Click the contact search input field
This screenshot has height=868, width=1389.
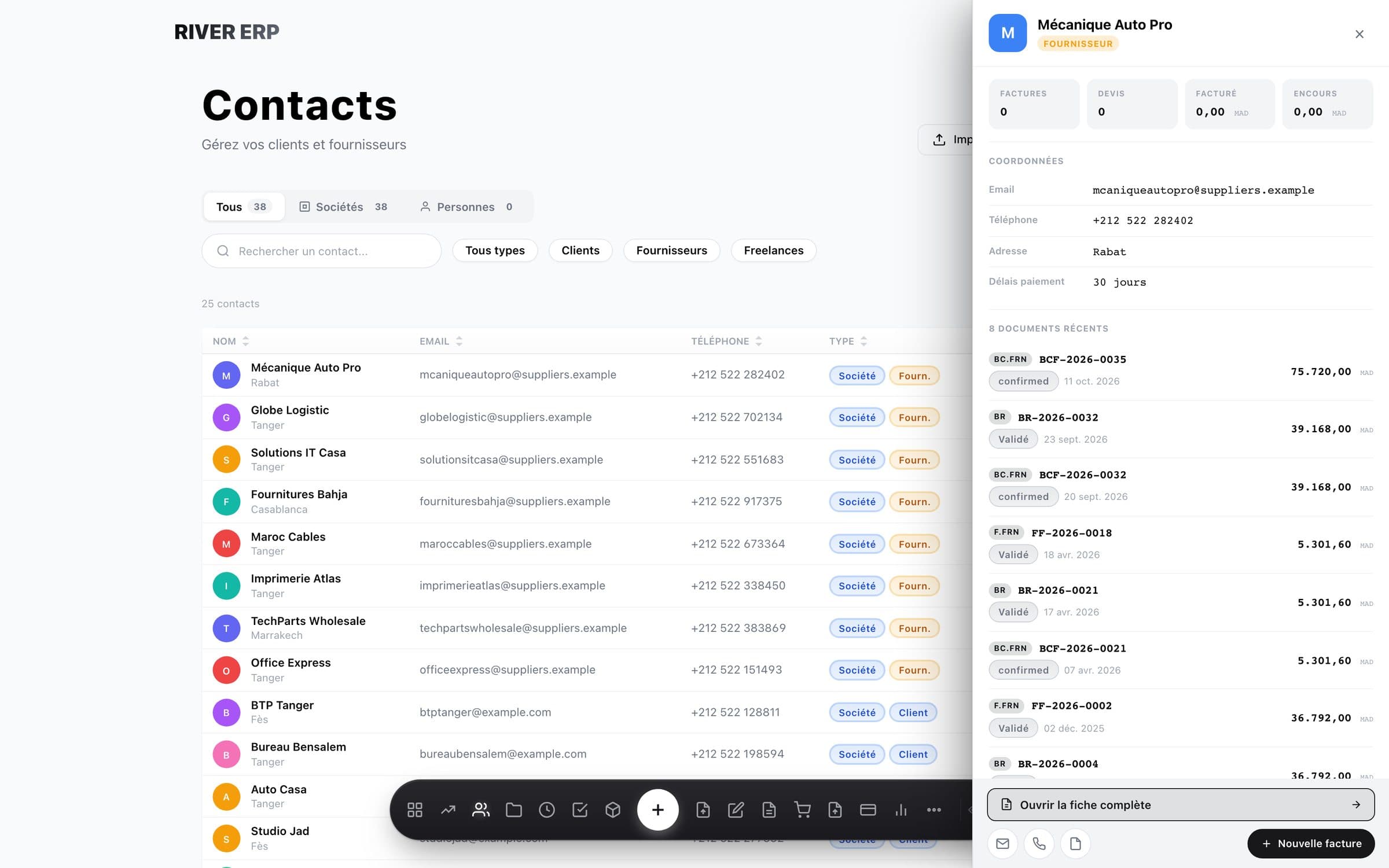point(321,251)
